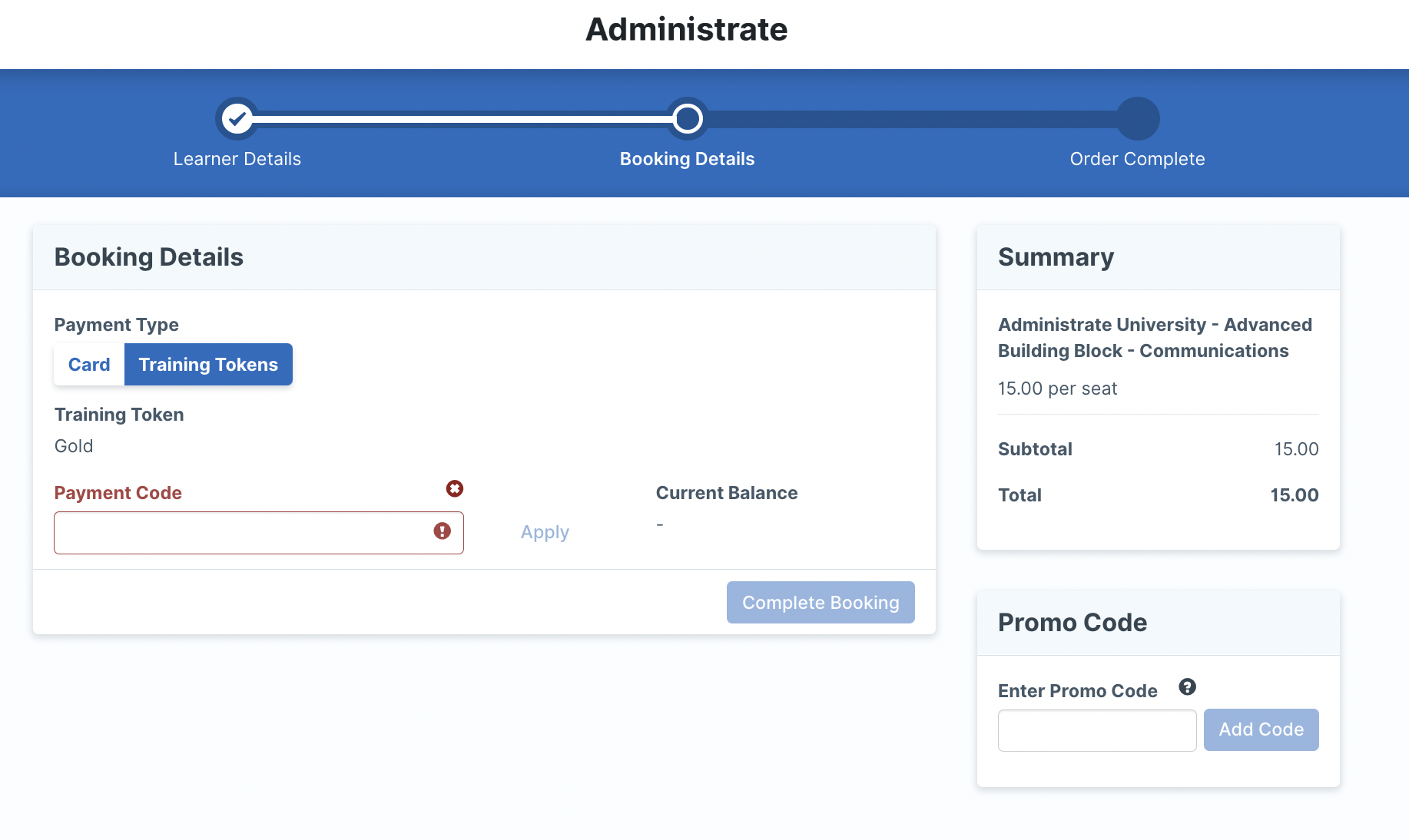Click the exclamation icon inside Payment Code field
This screenshot has width=1409, height=840.
pos(443,531)
